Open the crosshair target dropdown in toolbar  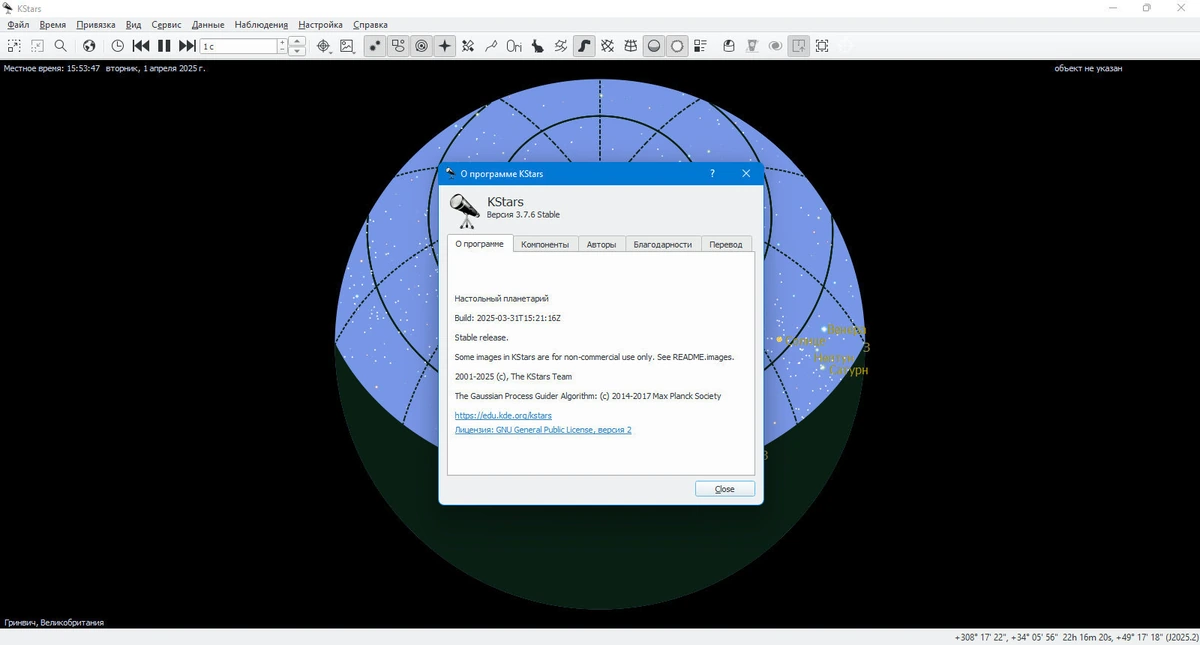pos(323,46)
